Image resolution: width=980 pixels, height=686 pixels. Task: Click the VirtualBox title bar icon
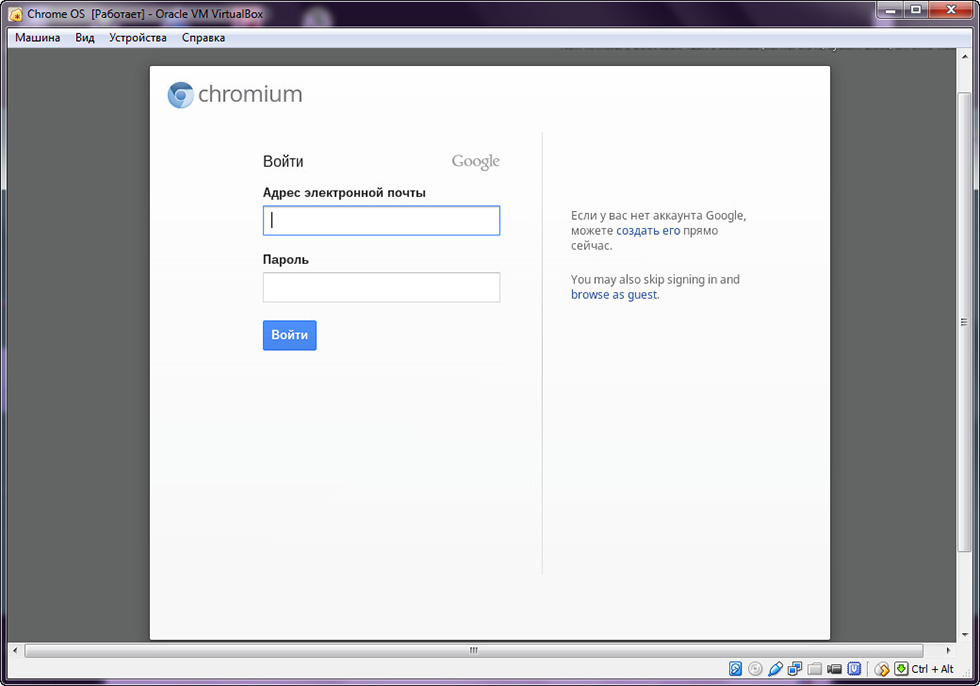[x=15, y=14]
